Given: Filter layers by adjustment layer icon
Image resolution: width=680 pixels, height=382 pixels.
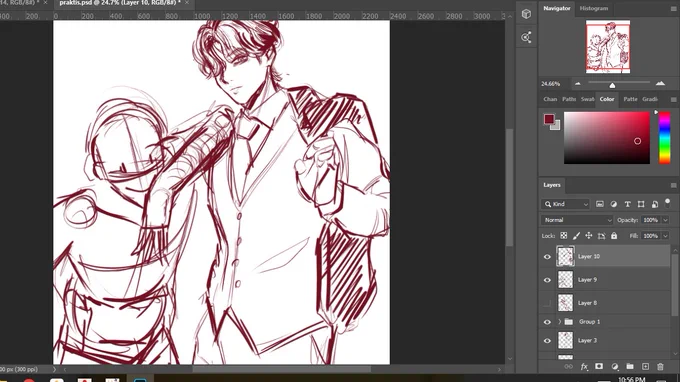Looking at the screenshot, I should 614,204.
